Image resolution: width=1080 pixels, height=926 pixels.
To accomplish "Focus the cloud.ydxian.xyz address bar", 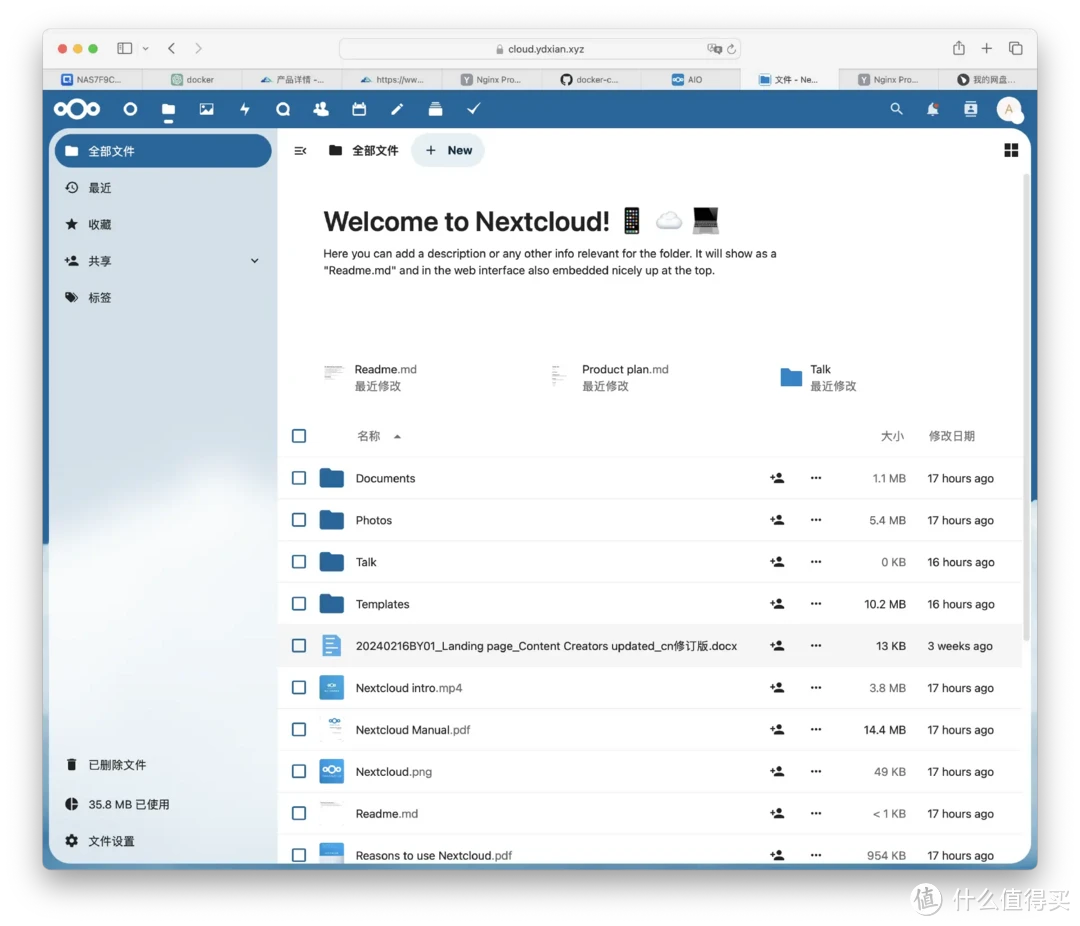I will pos(540,49).
